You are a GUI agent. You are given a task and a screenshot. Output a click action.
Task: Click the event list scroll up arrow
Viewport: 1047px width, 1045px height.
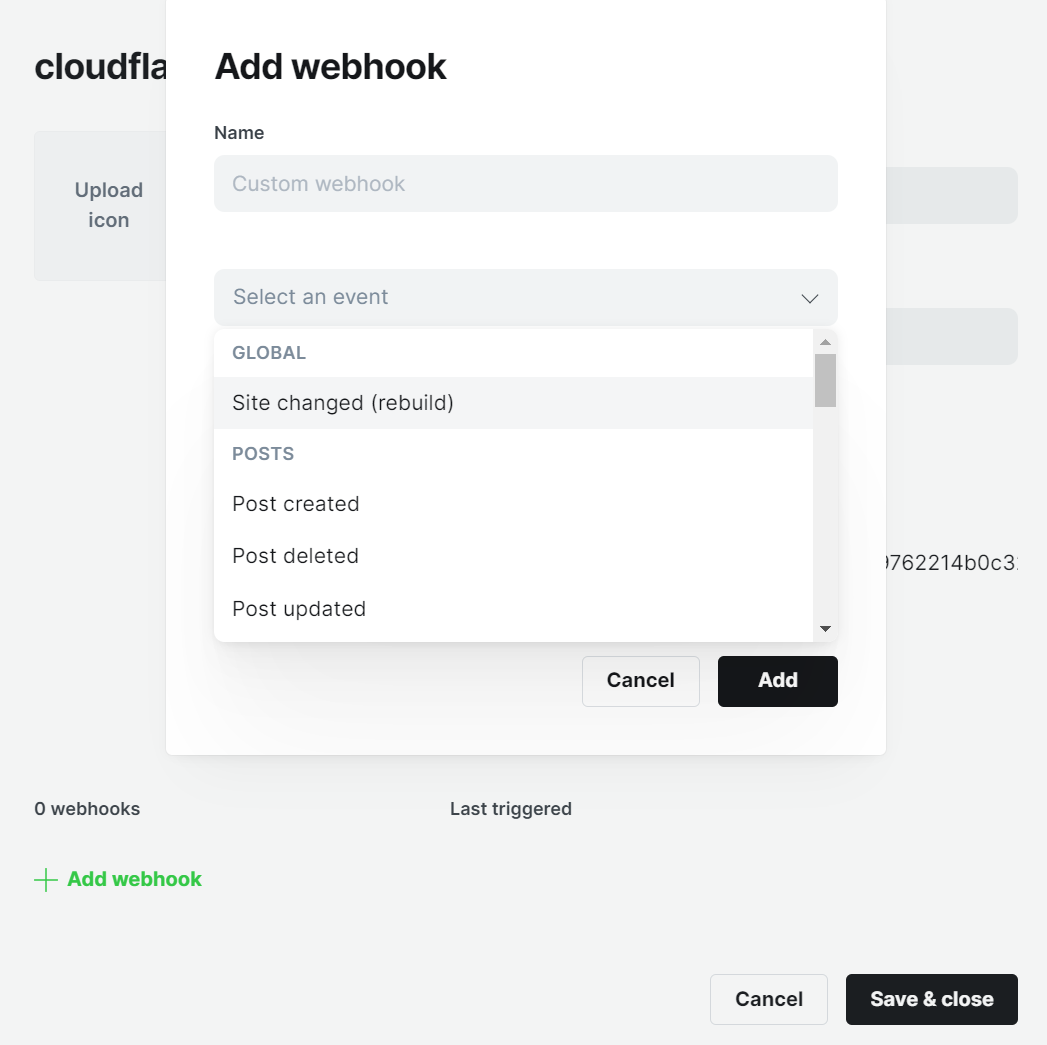(825, 342)
